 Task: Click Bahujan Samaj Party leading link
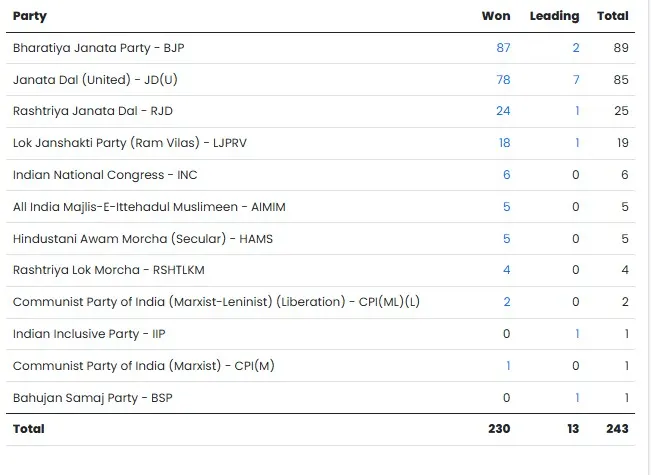577,397
